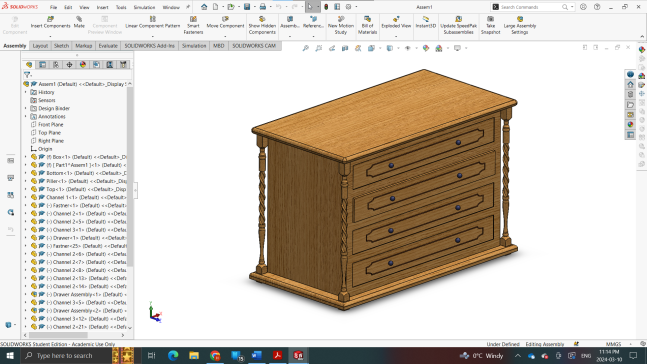Click the Exploded View icon
Image resolution: width=647 pixels, height=364 pixels.
point(396,23)
